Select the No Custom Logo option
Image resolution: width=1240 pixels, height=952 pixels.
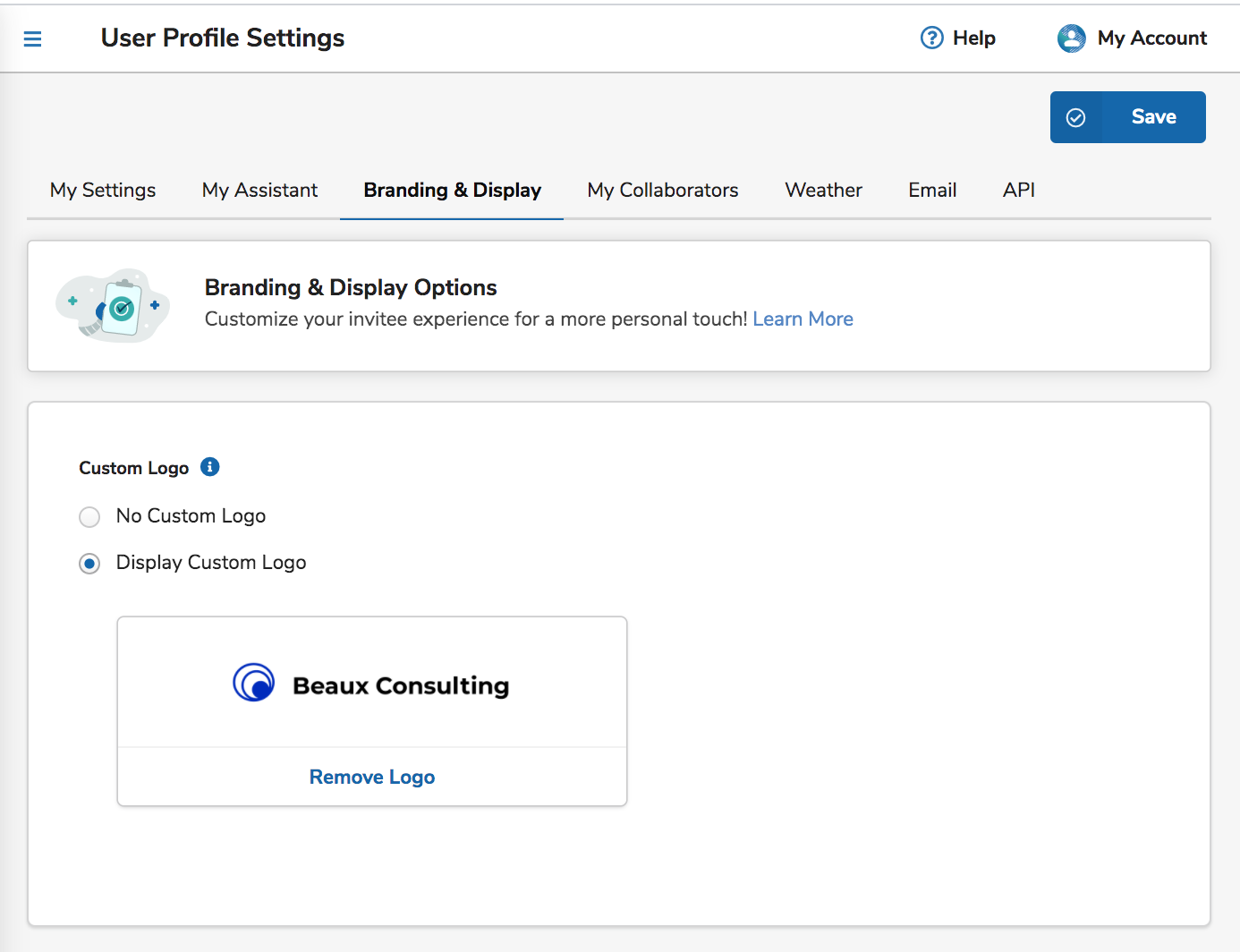[89, 517]
